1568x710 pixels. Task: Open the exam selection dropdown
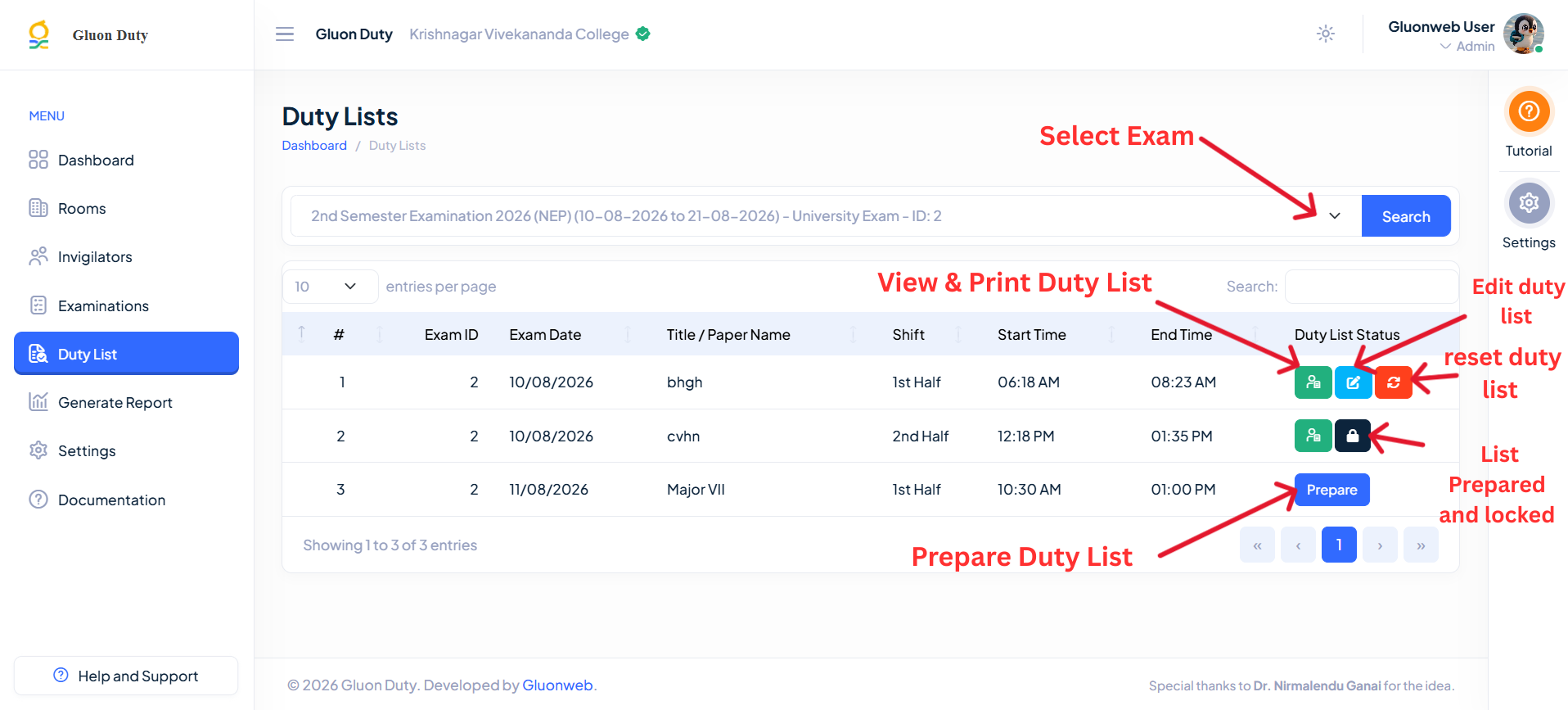[826, 215]
